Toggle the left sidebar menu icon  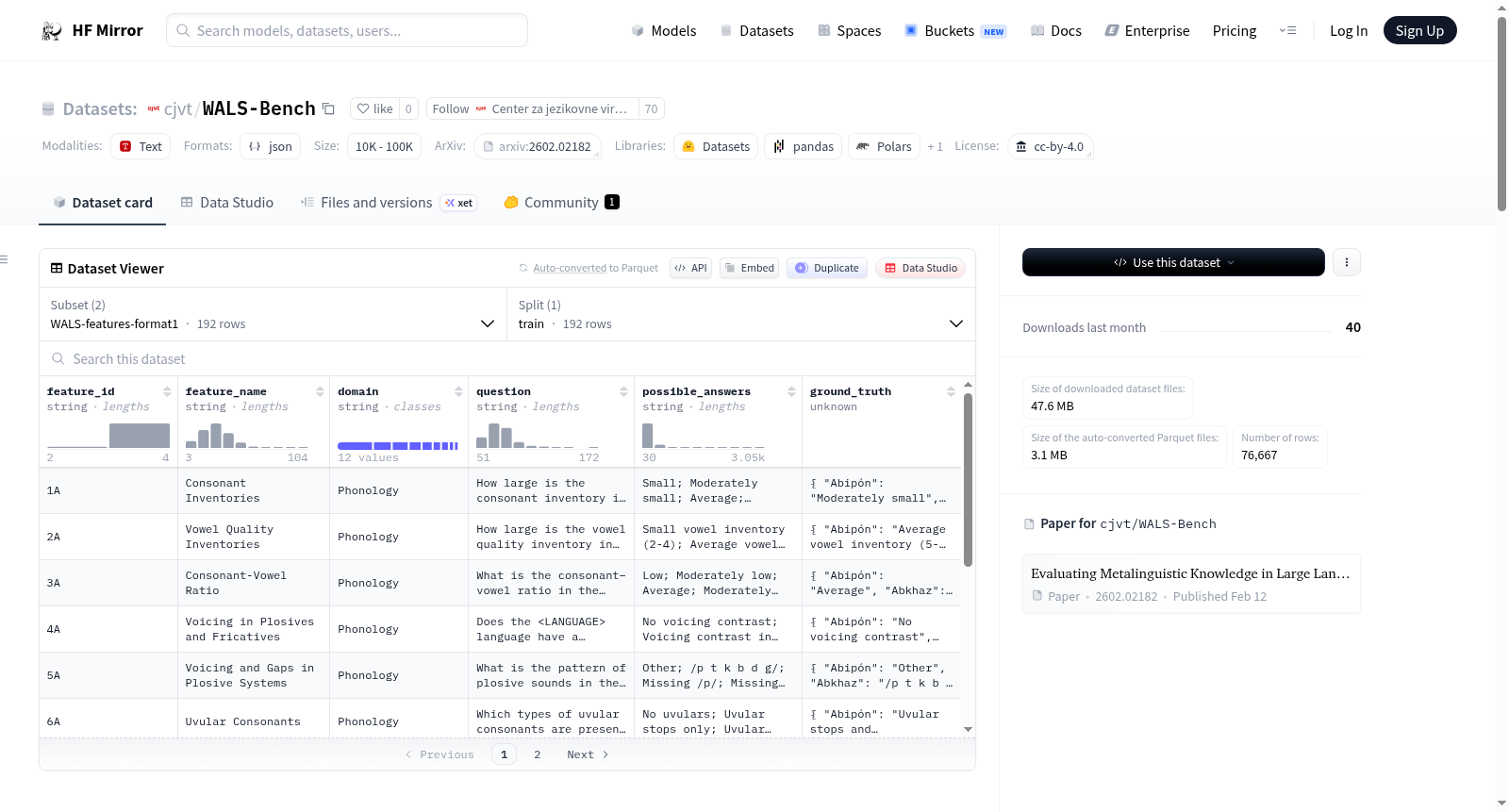coord(4,259)
